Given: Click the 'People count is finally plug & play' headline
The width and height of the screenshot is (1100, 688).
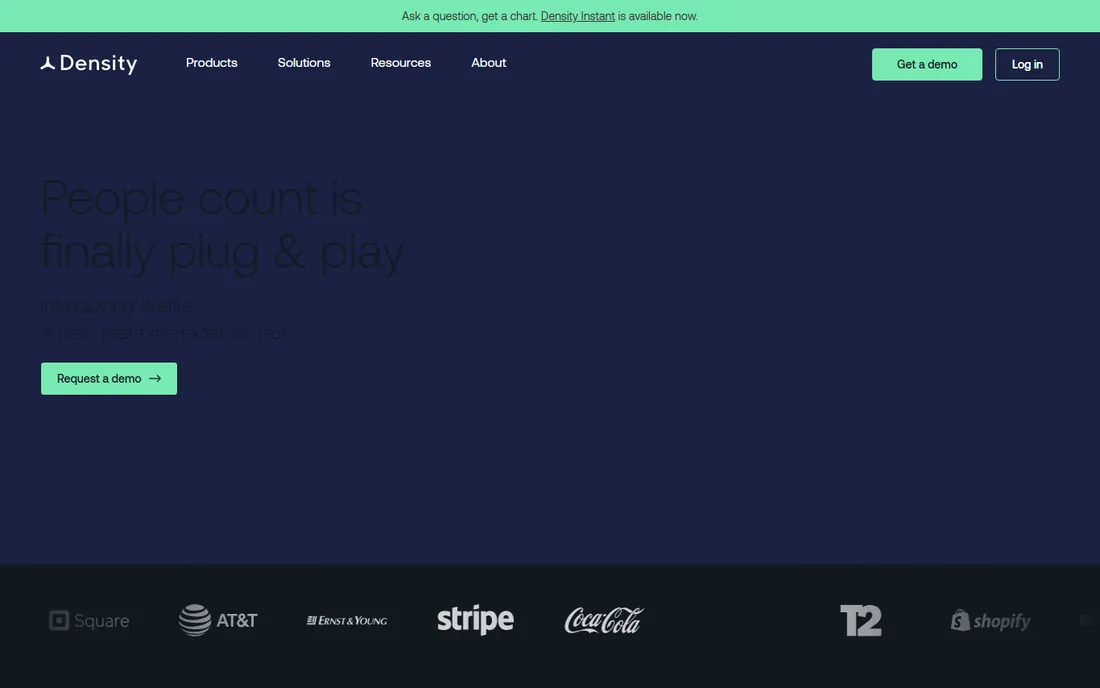Looking at the screenshot, I should pyautogui.click(x=222, y=225).
